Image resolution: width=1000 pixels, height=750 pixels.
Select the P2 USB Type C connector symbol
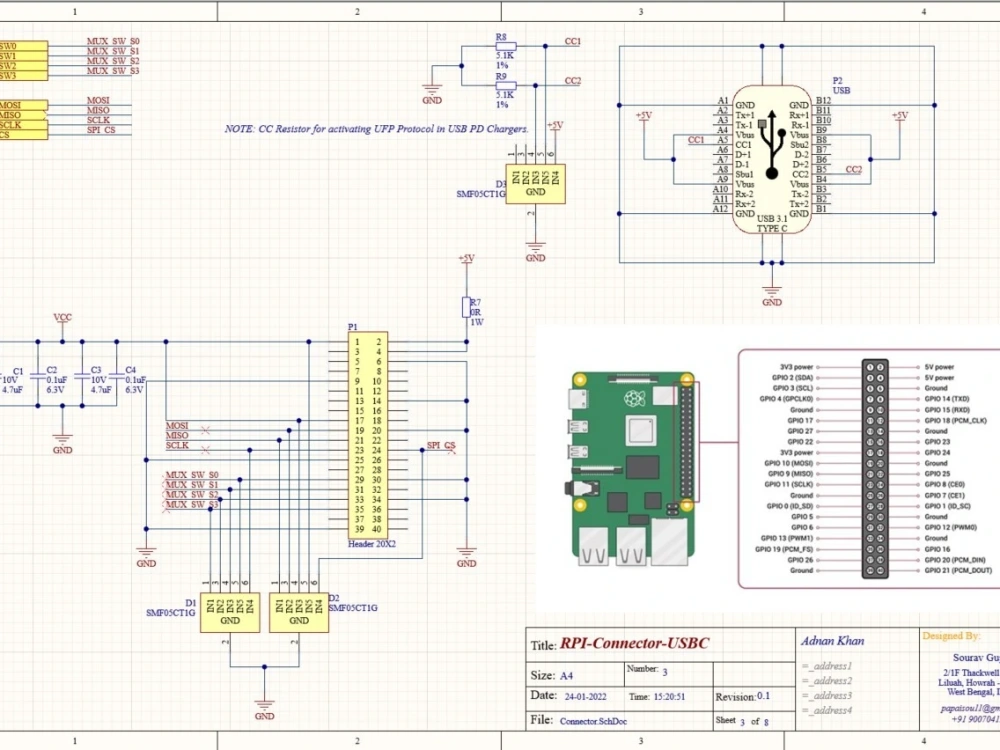click(x=772, y=159)
